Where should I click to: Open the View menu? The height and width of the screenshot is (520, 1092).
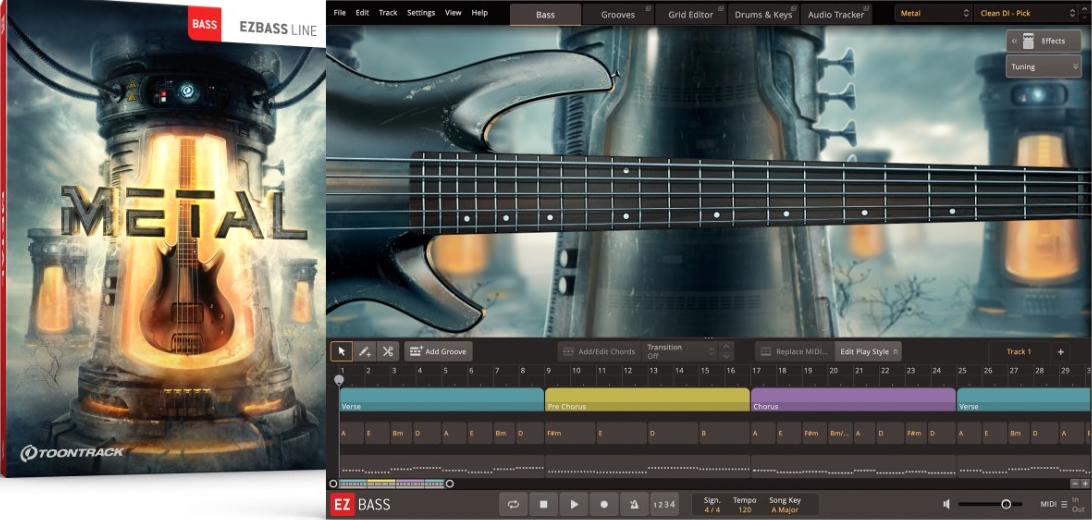click(453, 13)
